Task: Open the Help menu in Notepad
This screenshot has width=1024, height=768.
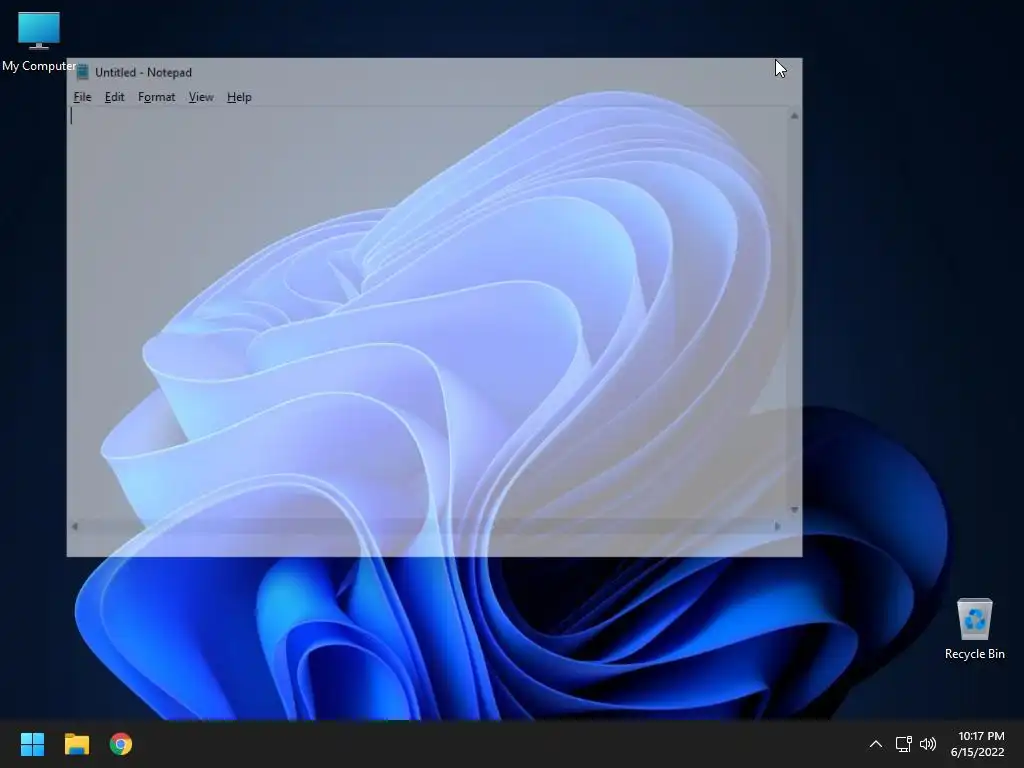Action: click(x=239, y=97)
